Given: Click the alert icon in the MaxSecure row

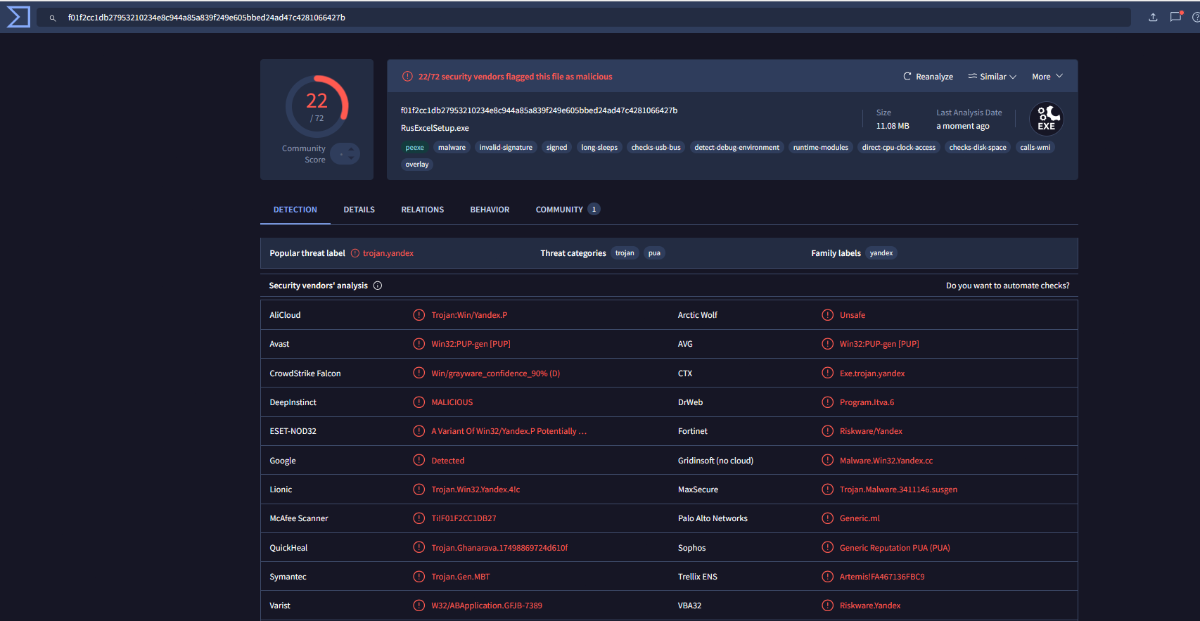Looking at the screenshot, I should point(827,490).
